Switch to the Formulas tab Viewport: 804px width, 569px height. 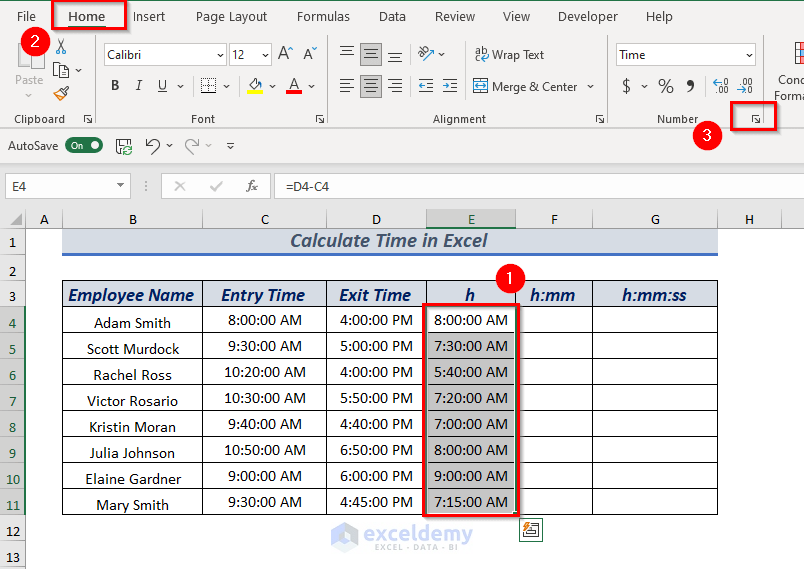click(323, 16)
